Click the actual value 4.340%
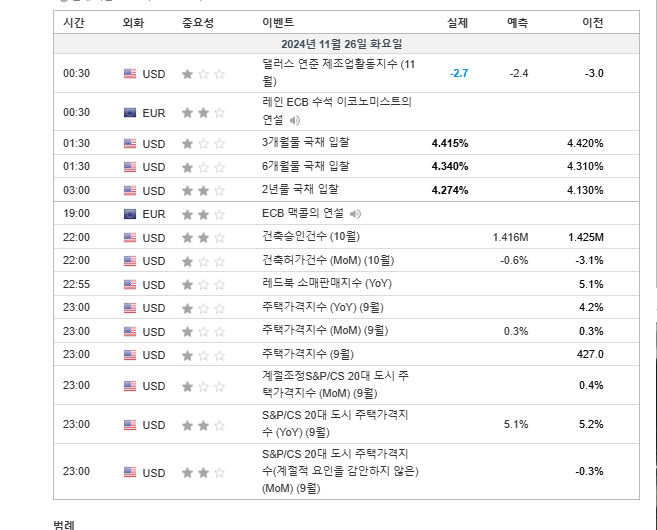 click(450, 166)
